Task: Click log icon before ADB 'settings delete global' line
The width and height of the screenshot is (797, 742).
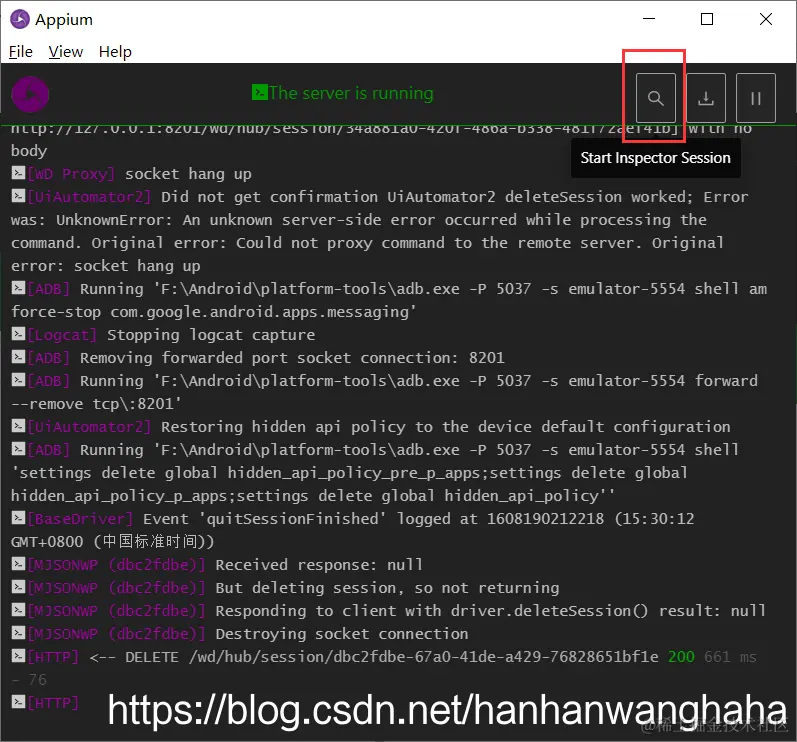Action: 18,449
